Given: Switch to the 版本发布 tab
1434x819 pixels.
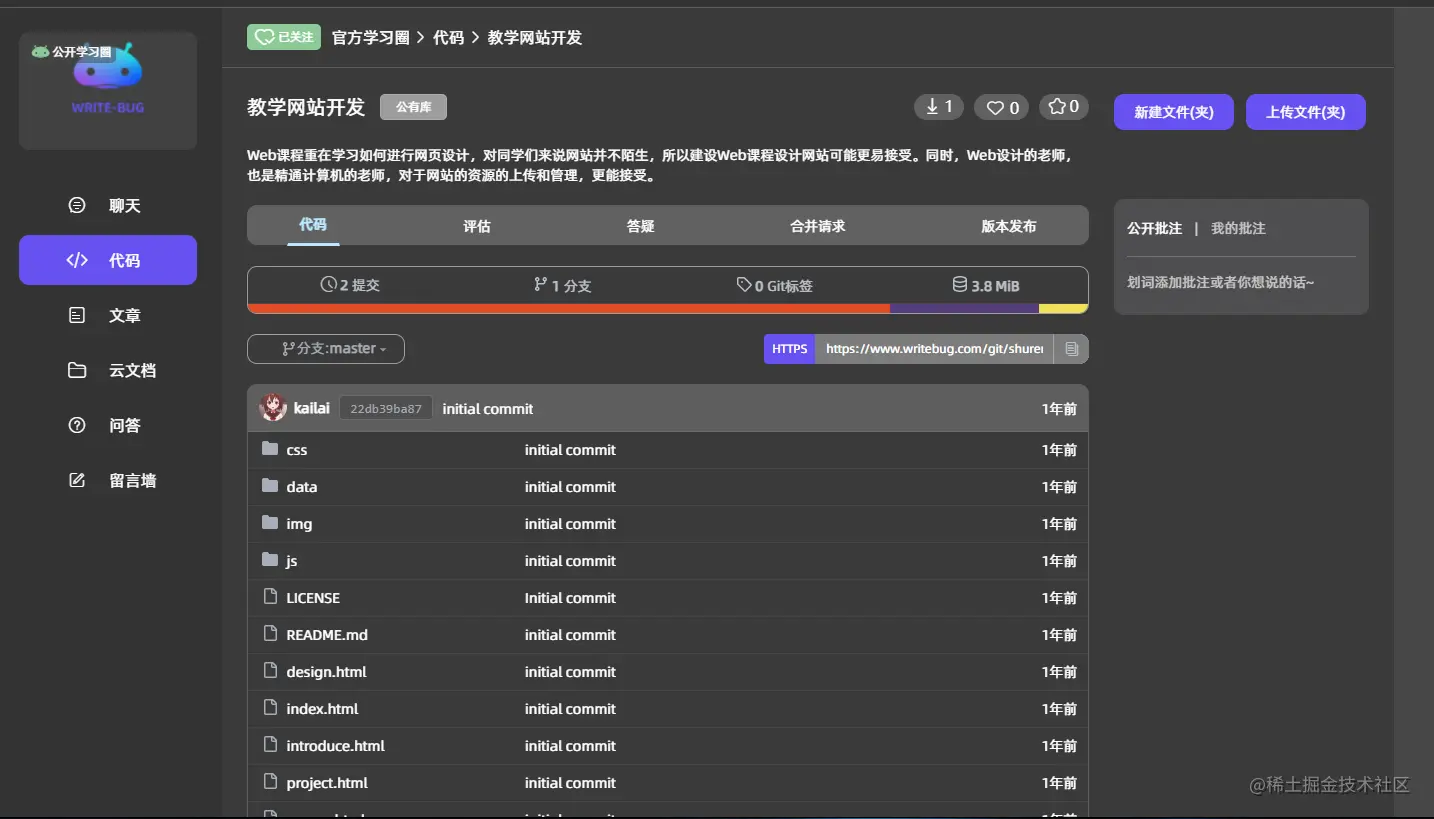Looking at the screenshot, I should click(1009, 226).
